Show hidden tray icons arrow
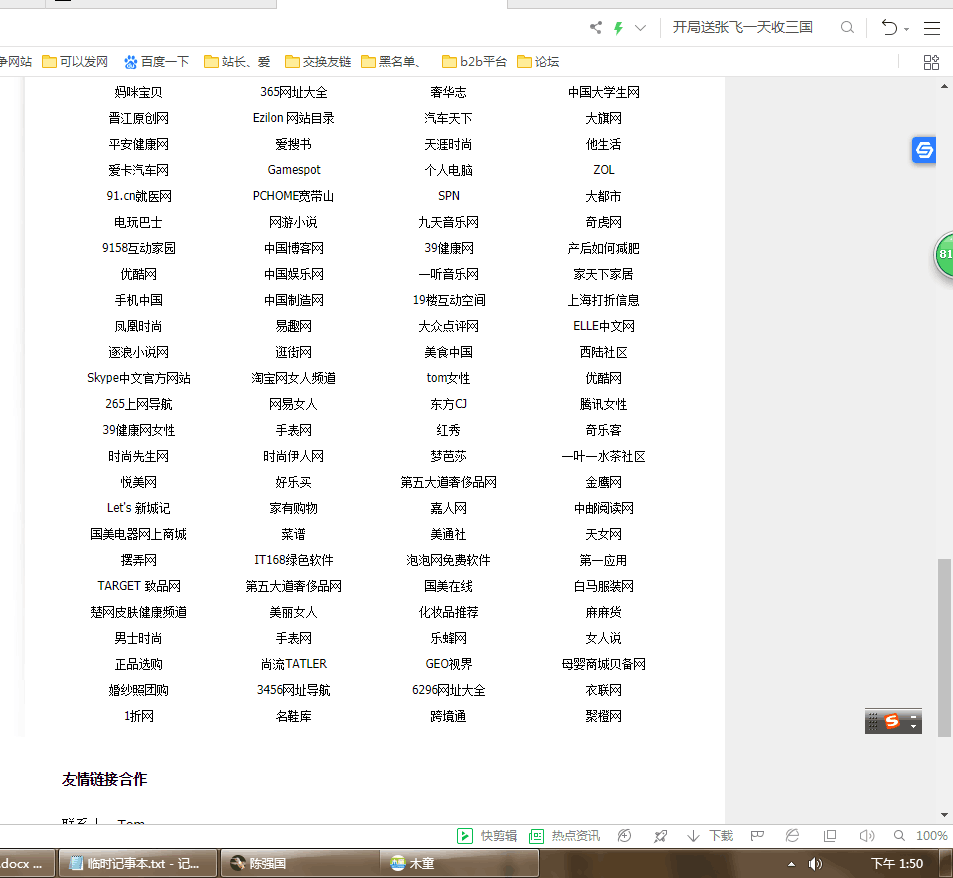Screen dimensions: 953x878 pyautogui.click(x=791, y=864)
